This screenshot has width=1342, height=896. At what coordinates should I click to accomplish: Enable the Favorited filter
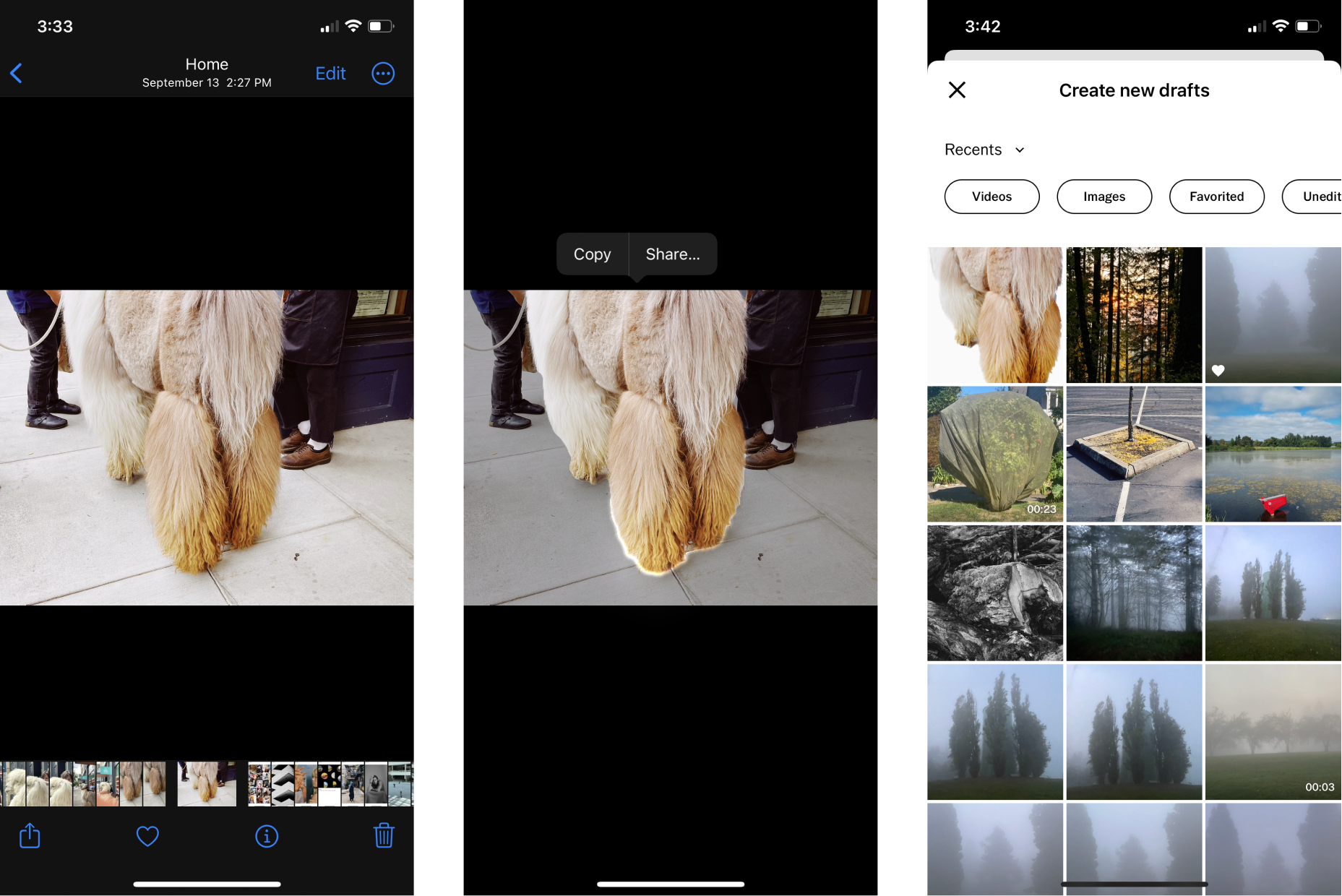pos(1216,197)
